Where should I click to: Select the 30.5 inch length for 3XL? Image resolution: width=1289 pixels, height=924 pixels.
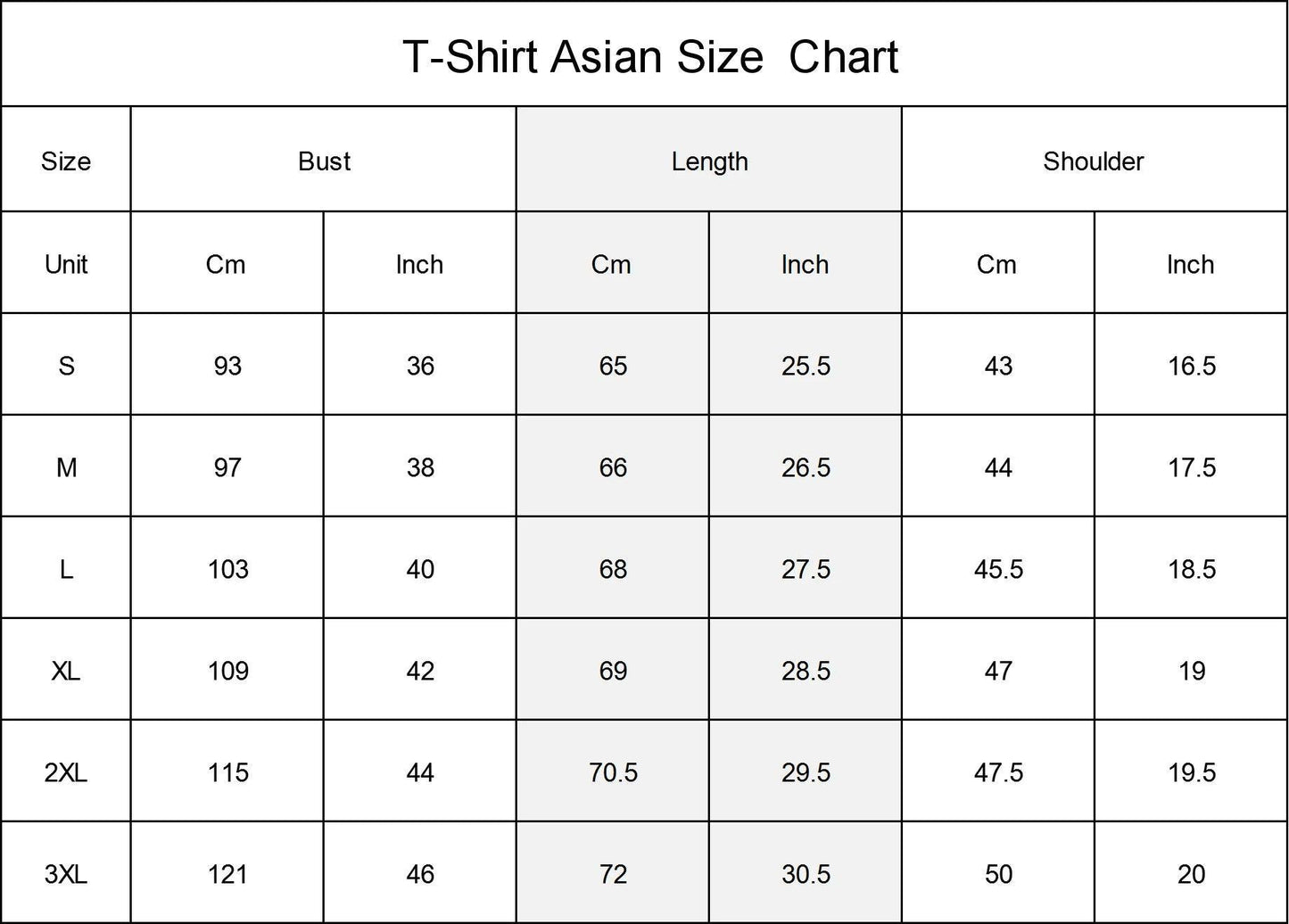click(x=806, y=874)
